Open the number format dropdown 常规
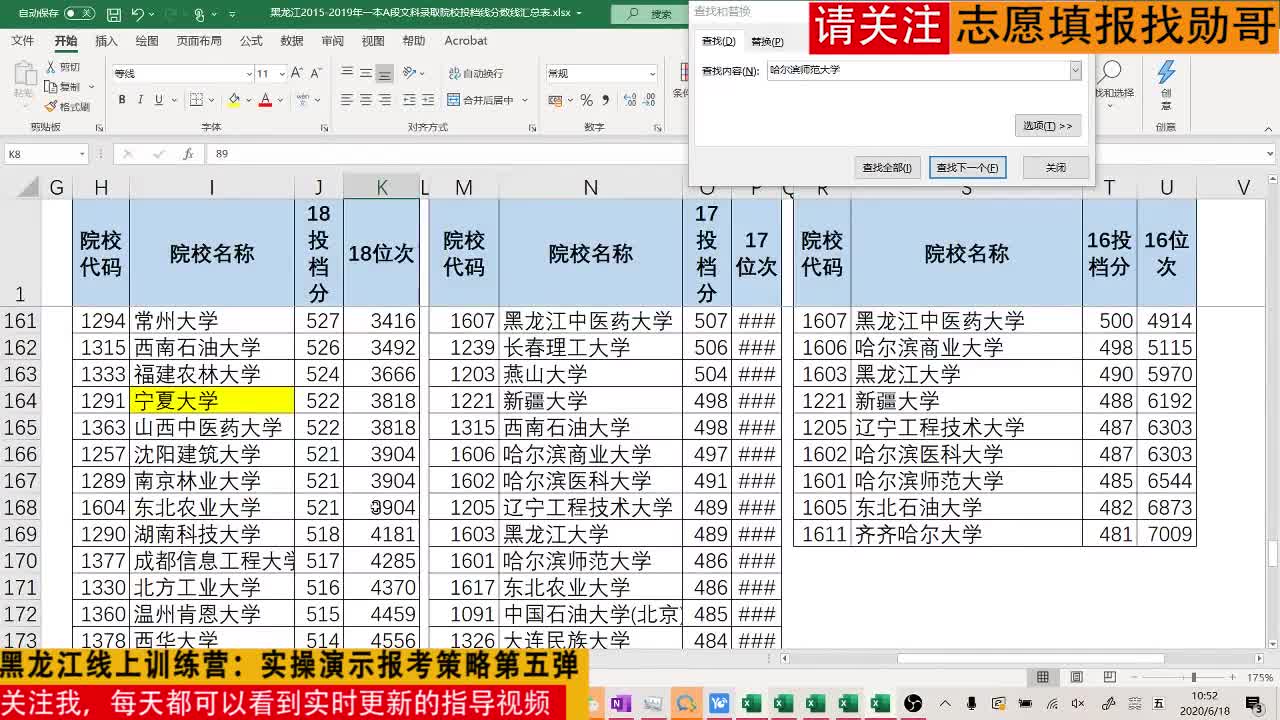 point(652,74)
